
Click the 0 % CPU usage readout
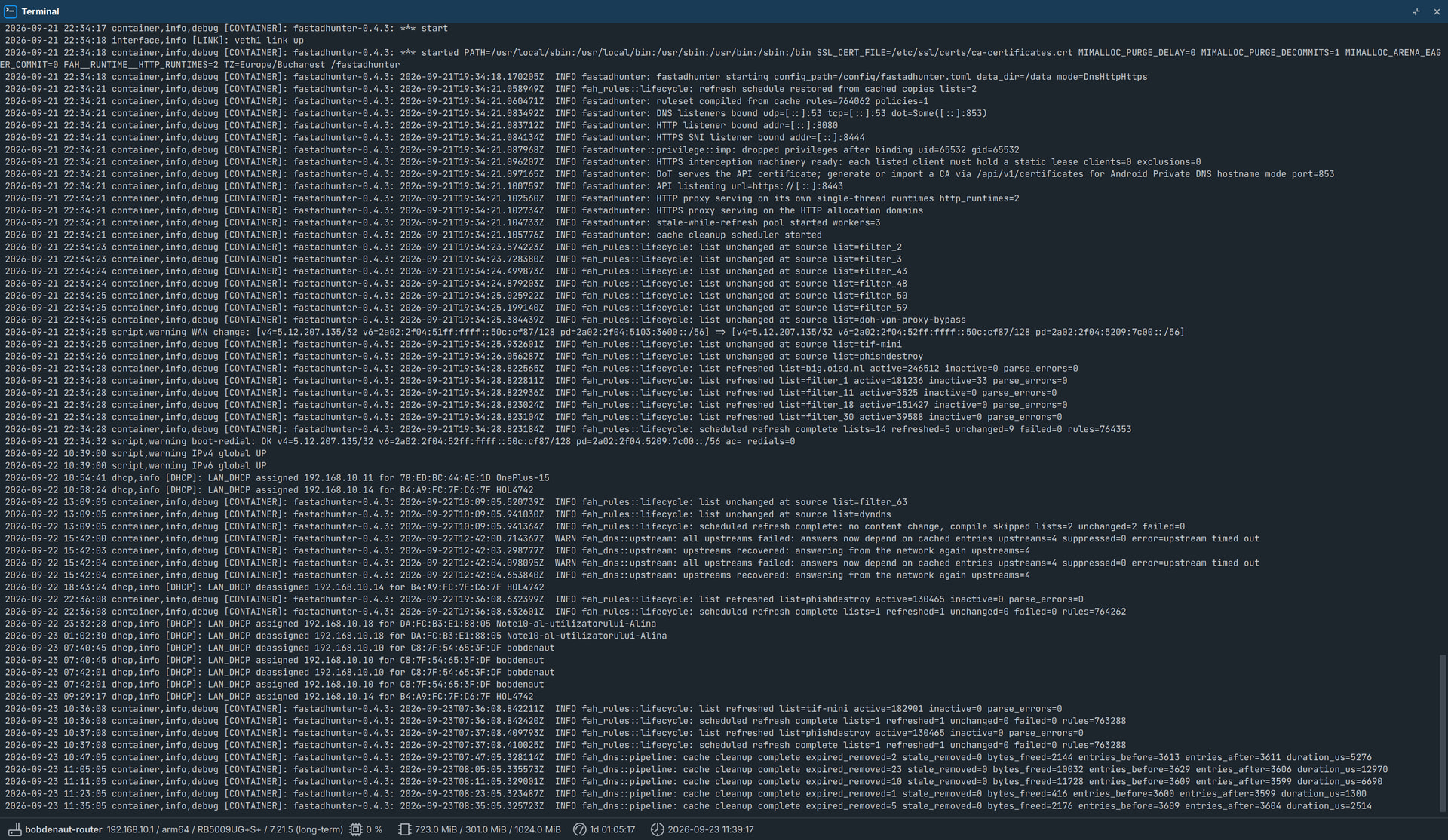(x=374, y=829)
